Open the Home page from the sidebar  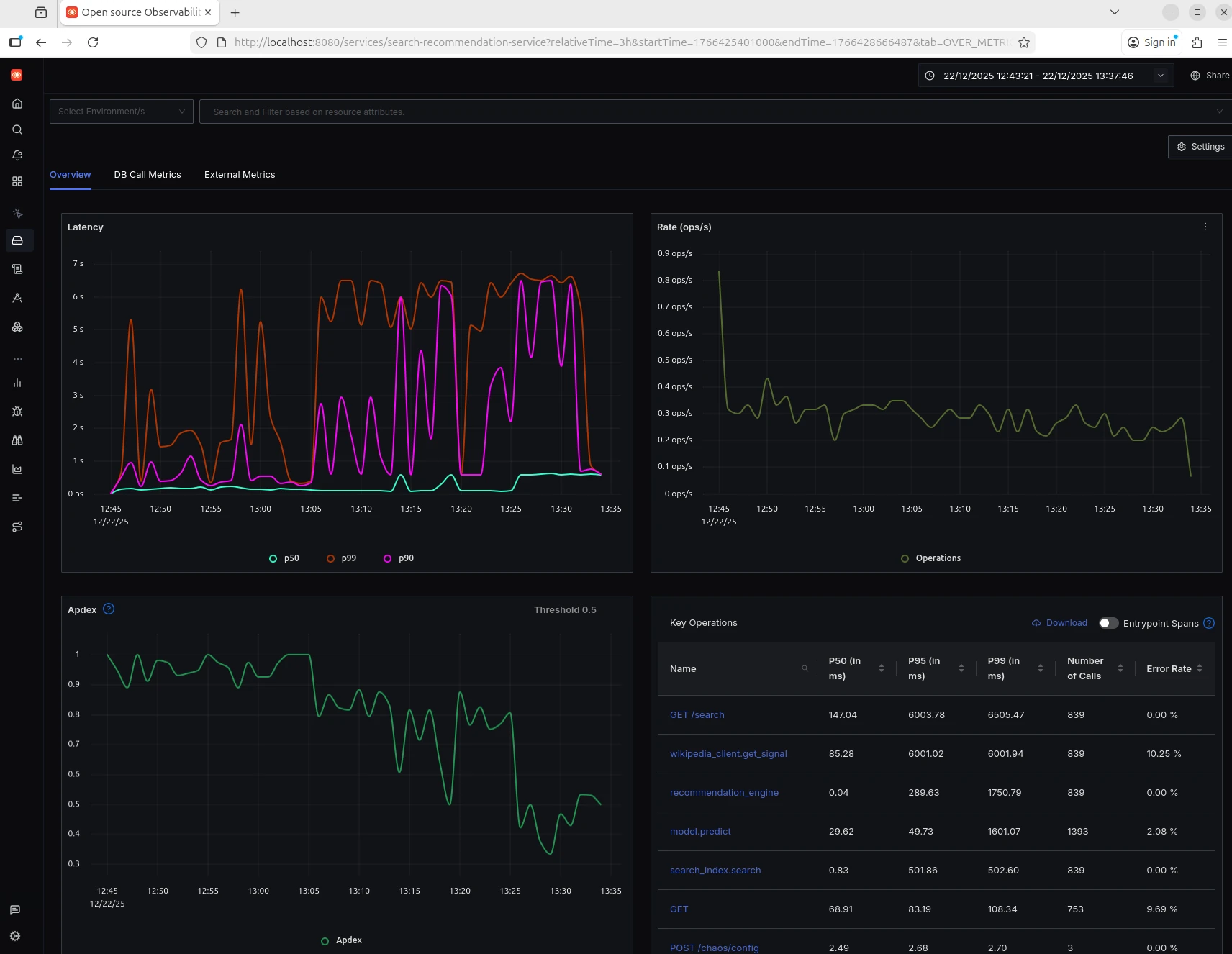[17, 104]
